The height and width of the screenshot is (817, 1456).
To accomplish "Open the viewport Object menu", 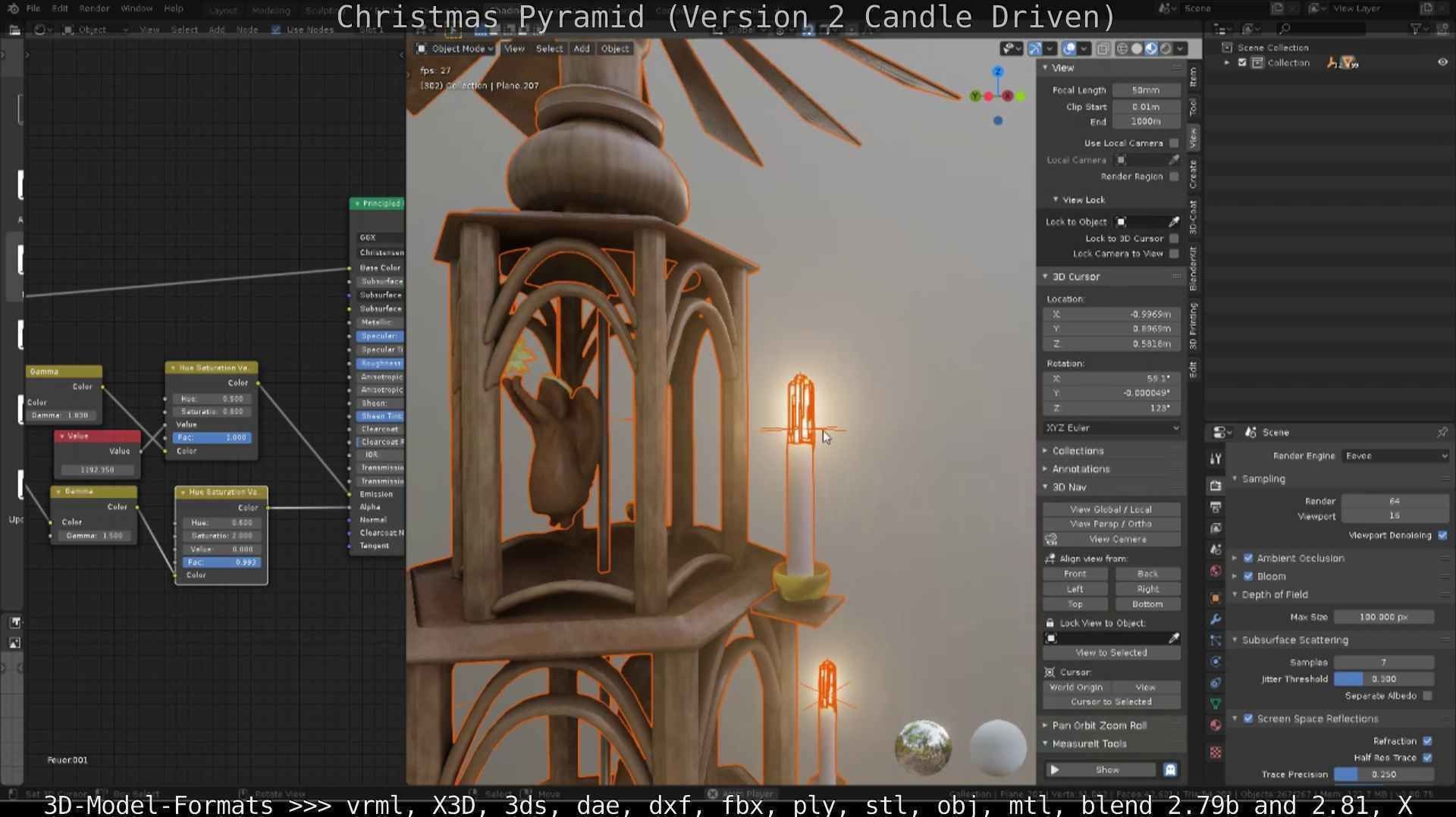I will 615,49.
